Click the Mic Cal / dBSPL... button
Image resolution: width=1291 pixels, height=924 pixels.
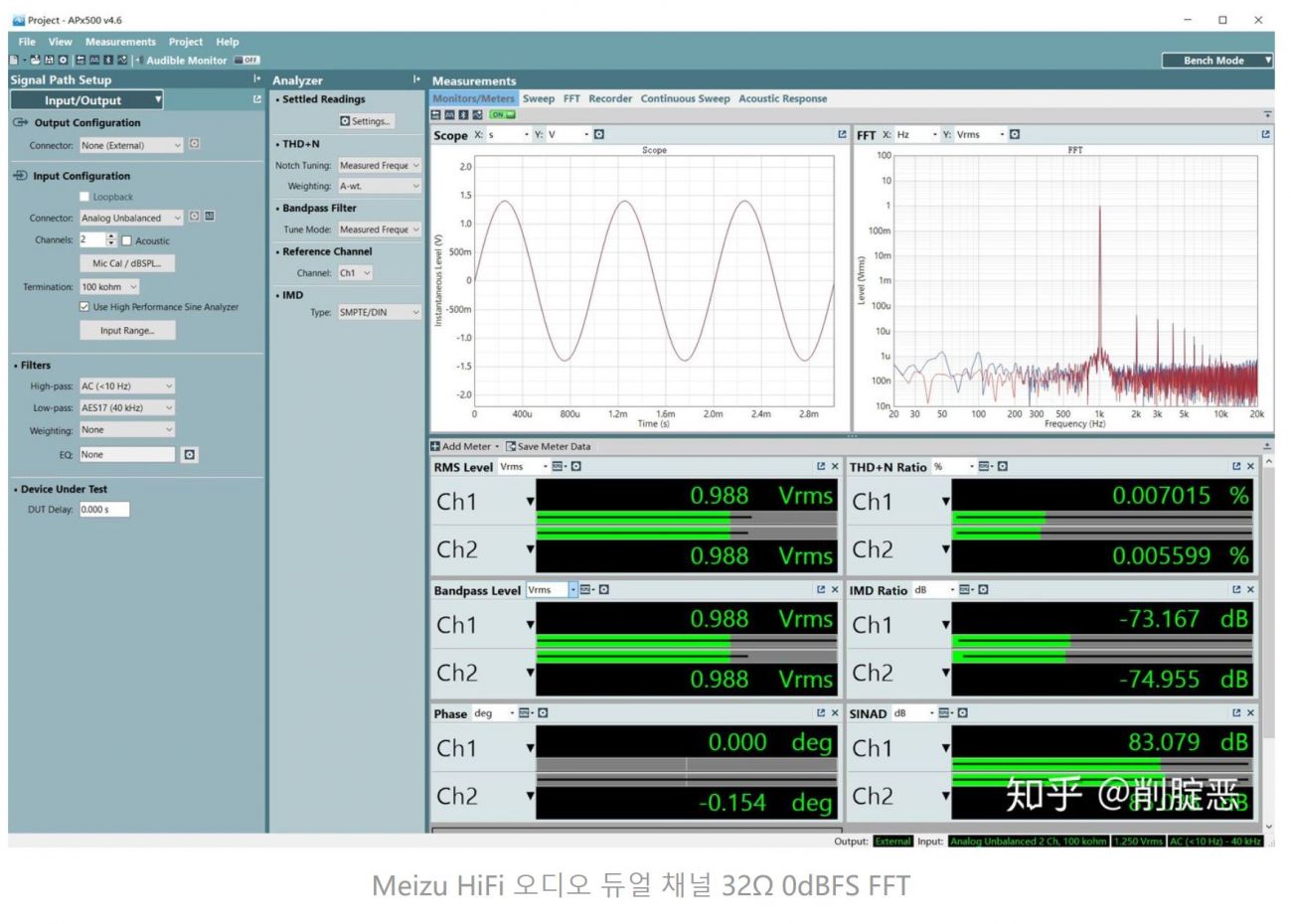click(x=127, y=263)
